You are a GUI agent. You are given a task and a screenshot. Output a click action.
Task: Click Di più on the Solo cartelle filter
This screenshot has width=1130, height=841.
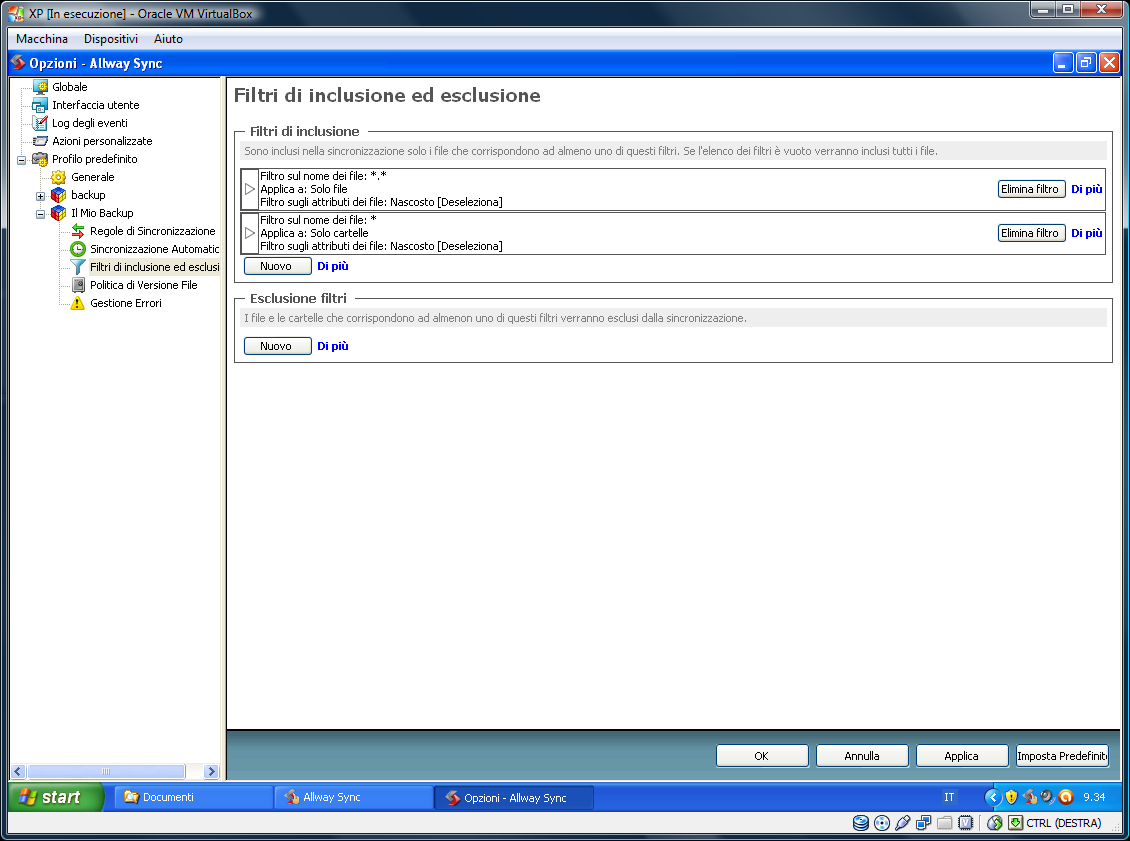click(1087, 233)
